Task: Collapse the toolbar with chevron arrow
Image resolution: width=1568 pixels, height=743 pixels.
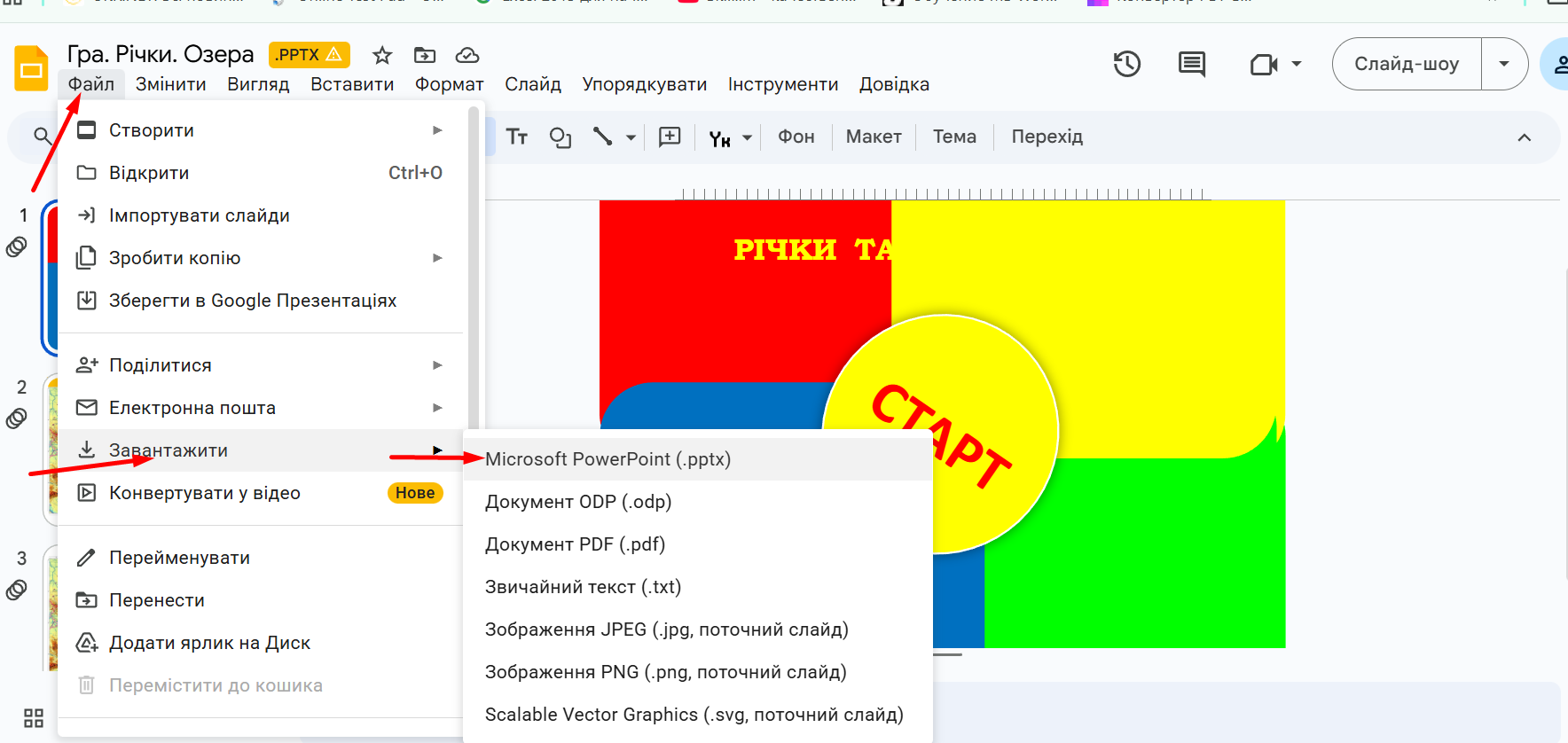Action: [1525, 137]
